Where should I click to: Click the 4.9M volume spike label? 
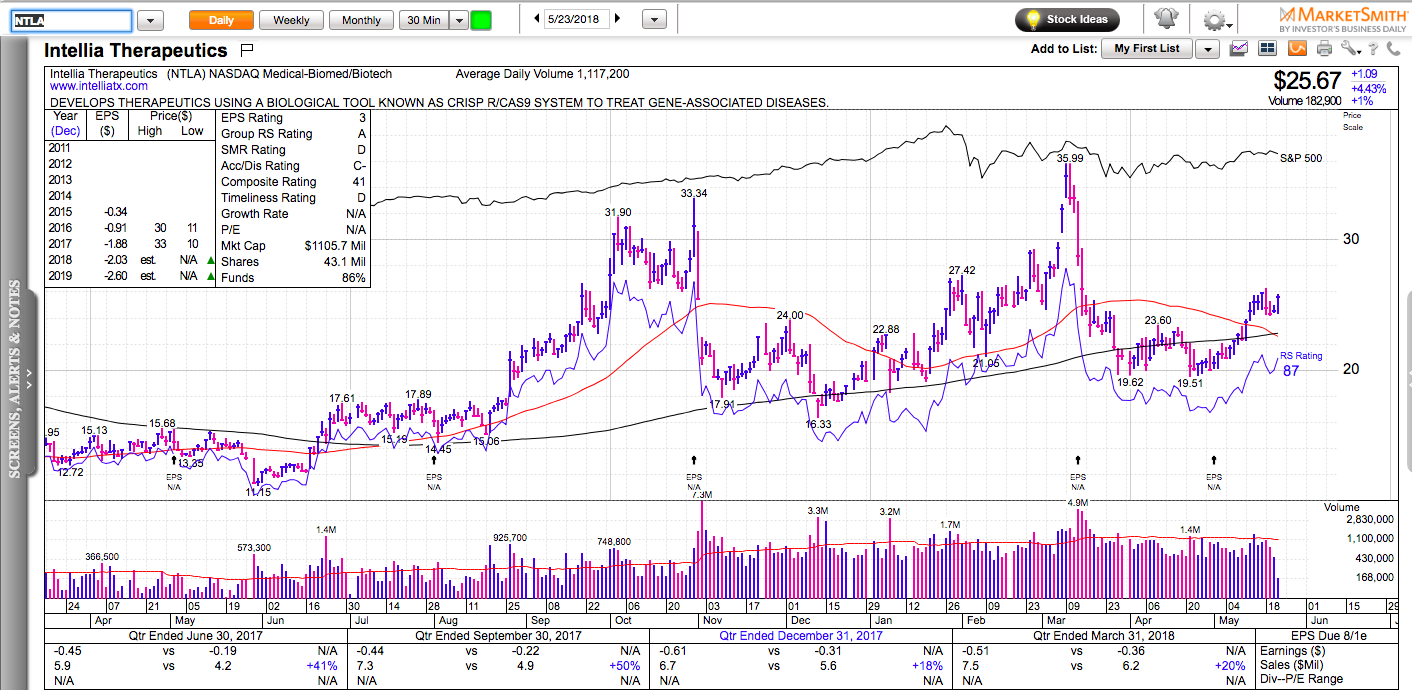pyautogui.click(x=1078, y=503)
